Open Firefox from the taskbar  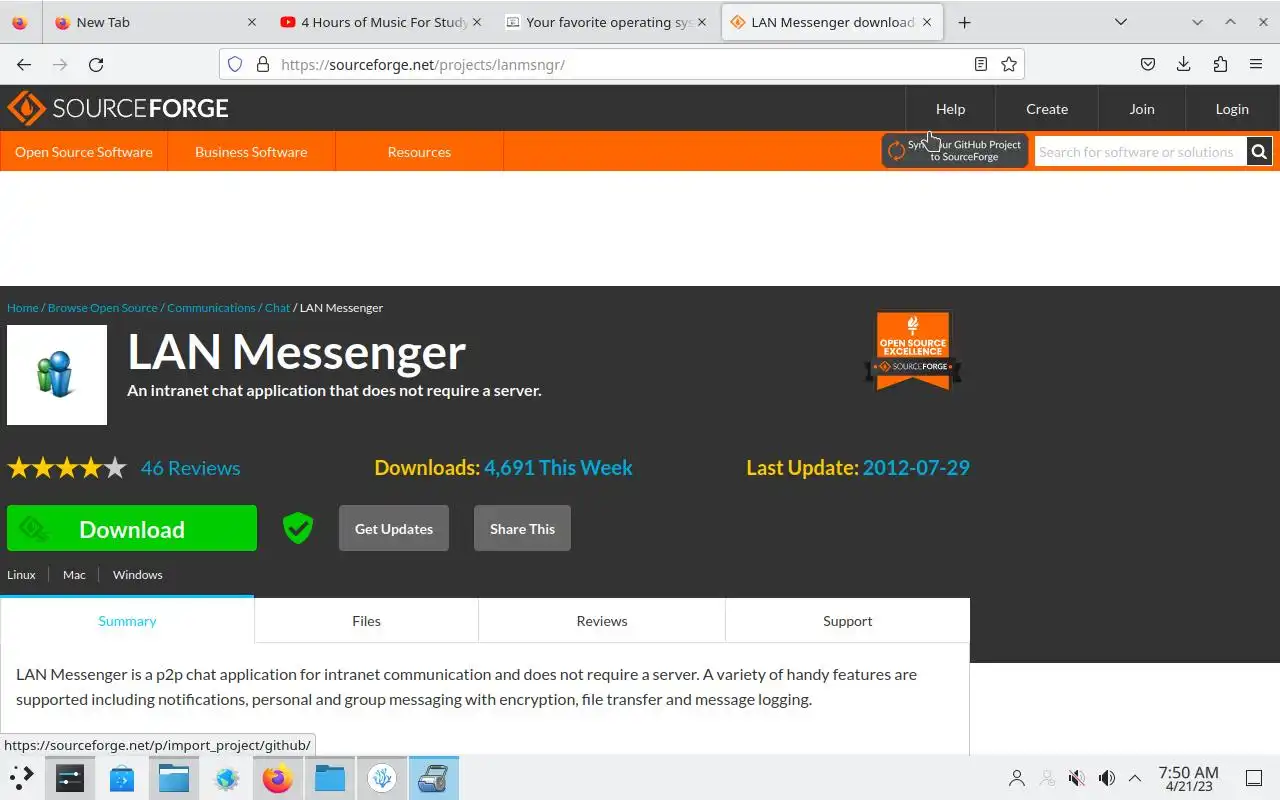tap(277, 778)
